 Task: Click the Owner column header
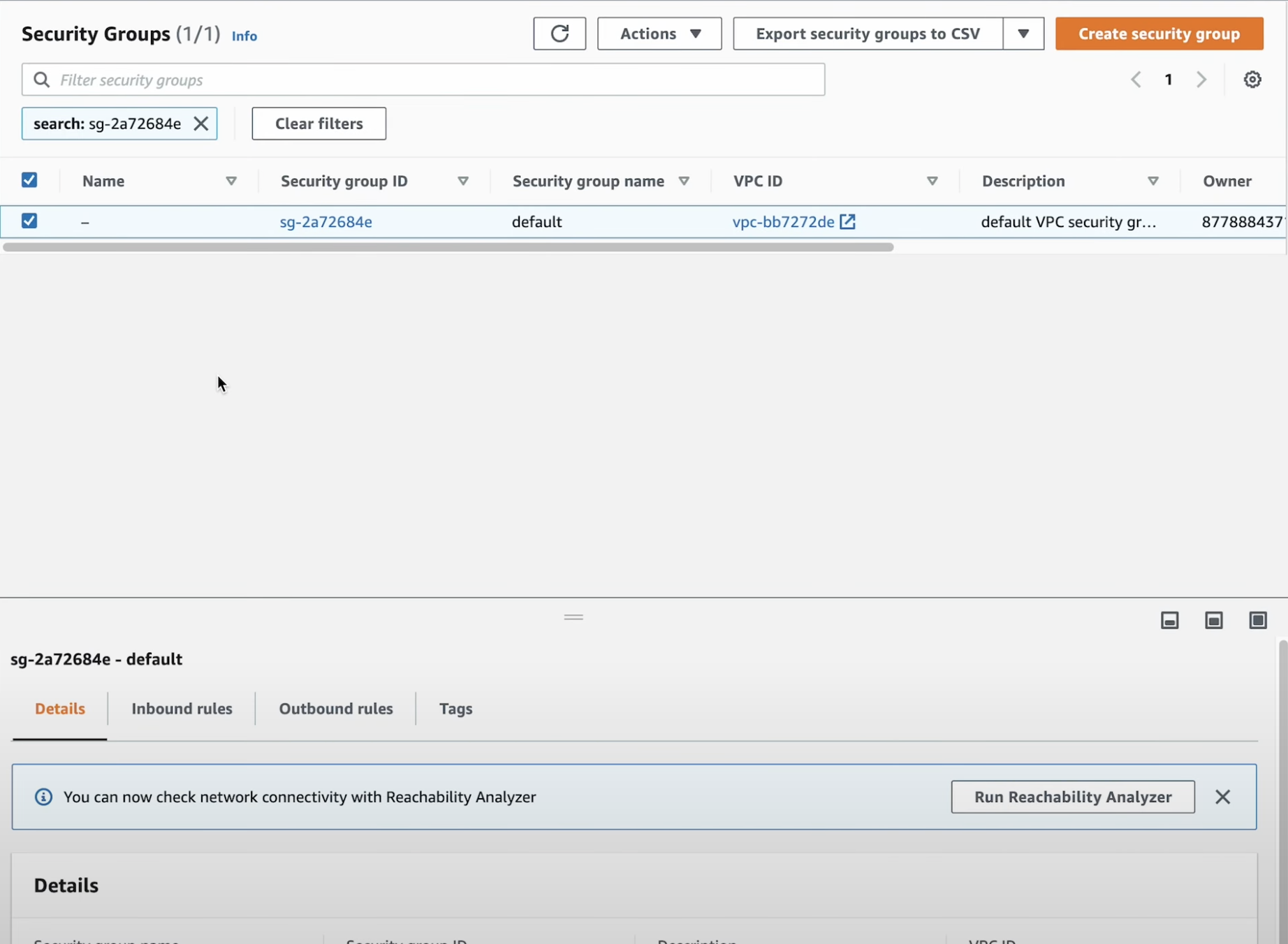tap(1227, 181)
